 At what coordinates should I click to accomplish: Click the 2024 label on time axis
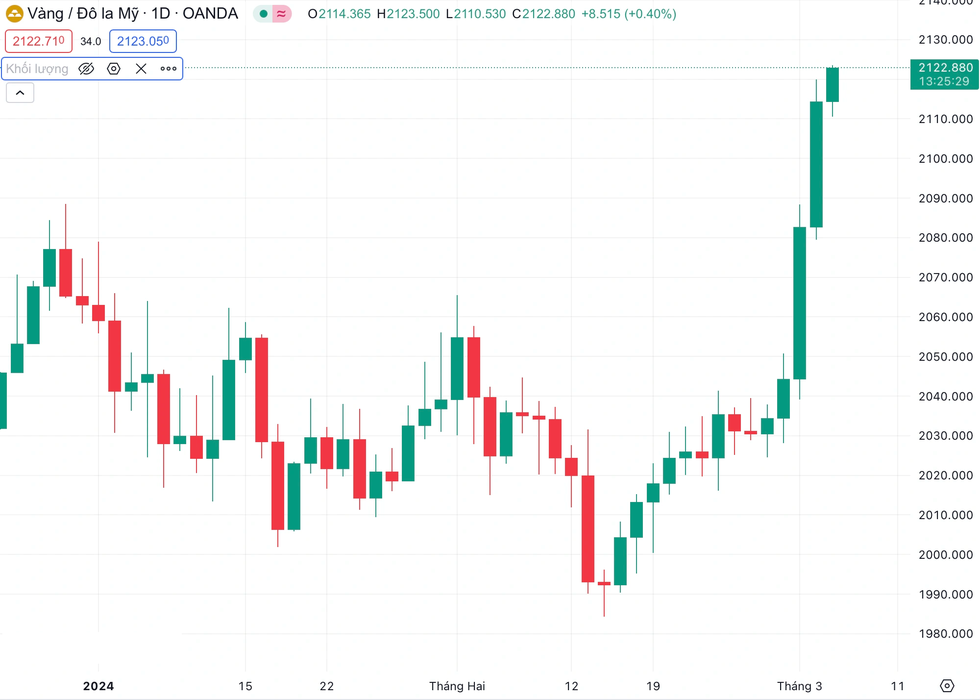tap(98, 686)
